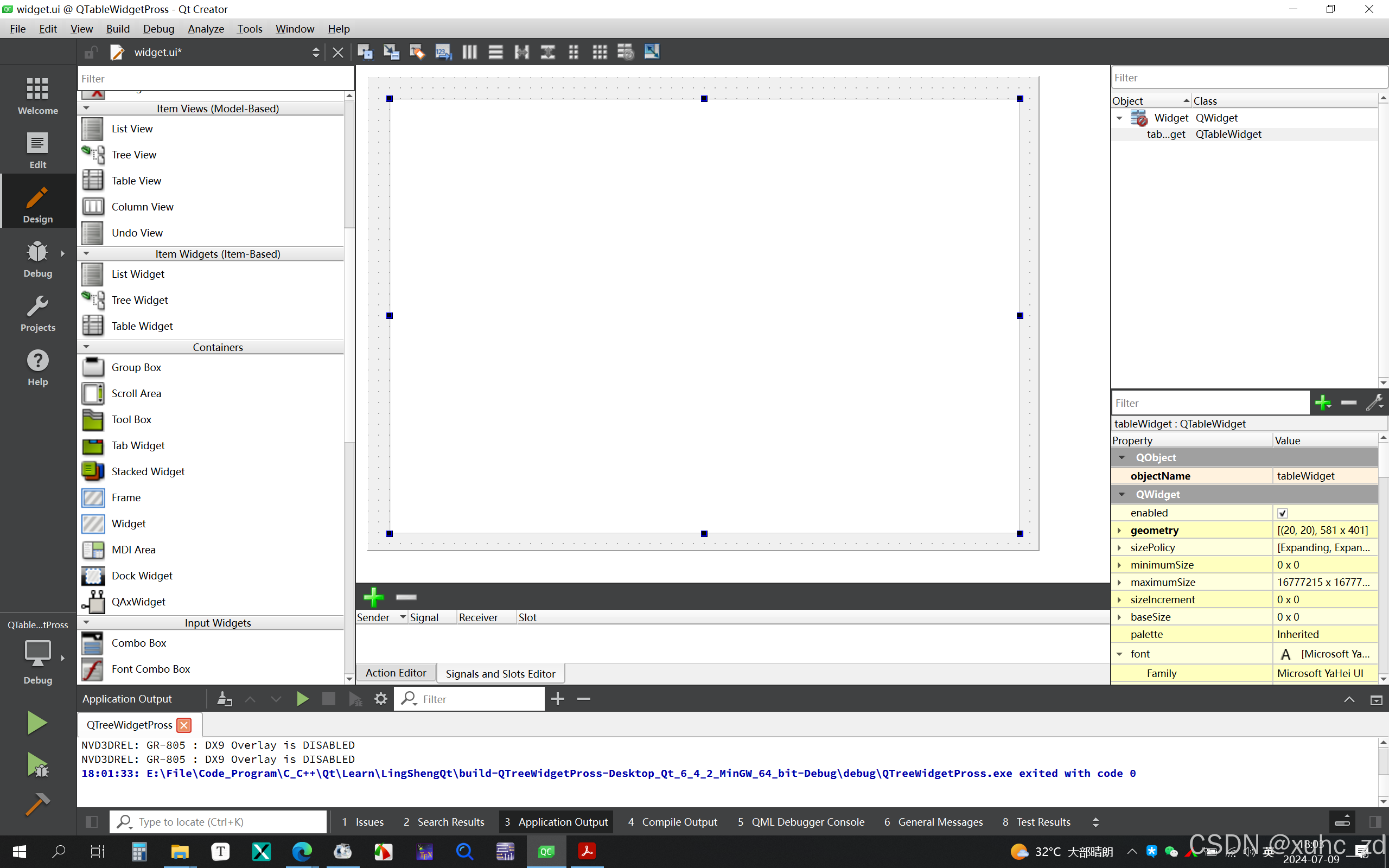Toggle the right sidebar visibility button
Viewport: 1389px width, 868px height.
pyautogui.click(x=1375, y=822)
